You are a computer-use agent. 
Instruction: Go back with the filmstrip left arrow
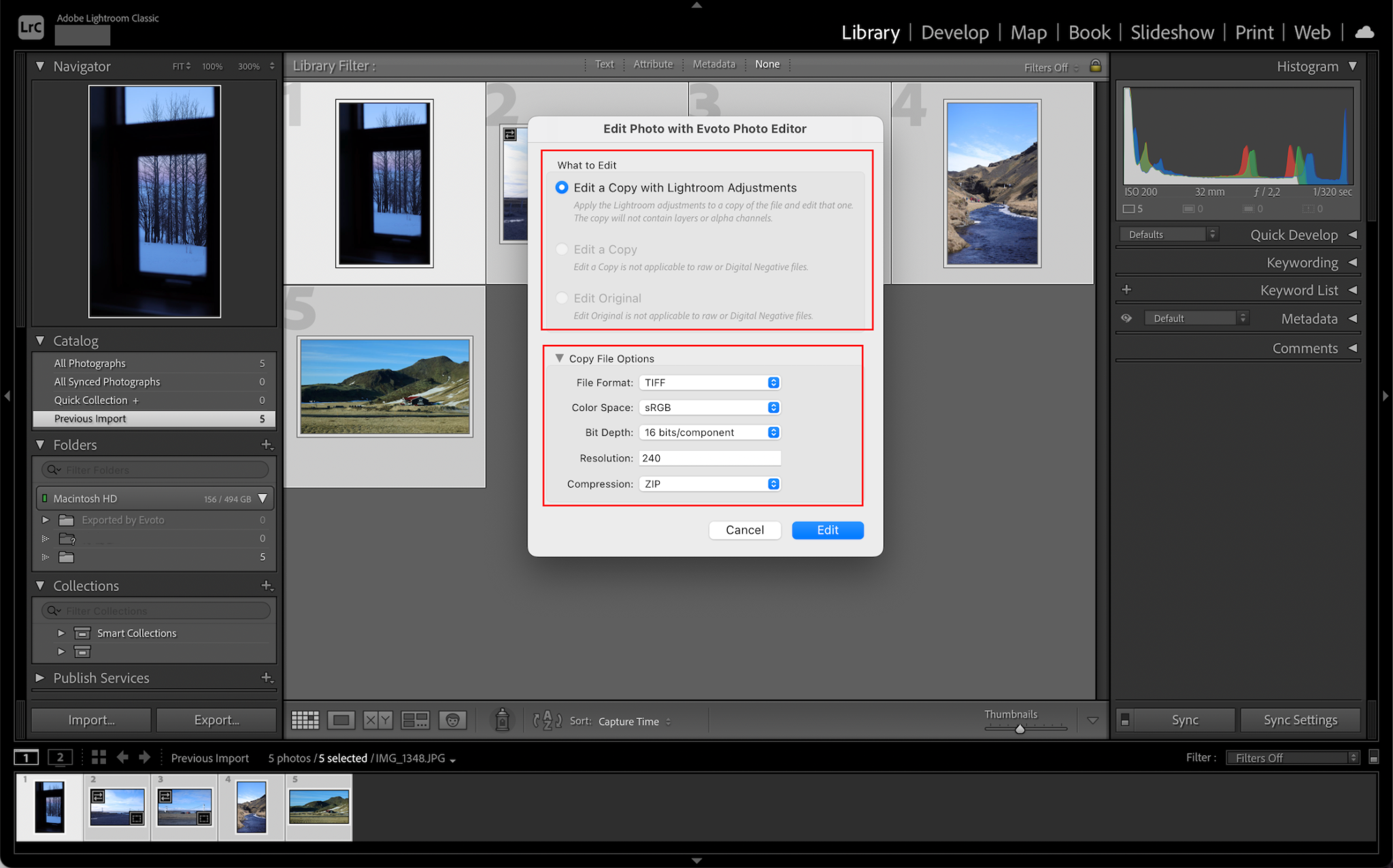click(x=122, y=757)
